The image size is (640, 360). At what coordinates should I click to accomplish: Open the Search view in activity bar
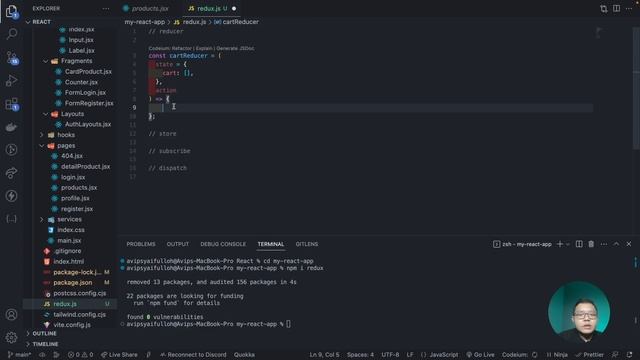(11, 34)
